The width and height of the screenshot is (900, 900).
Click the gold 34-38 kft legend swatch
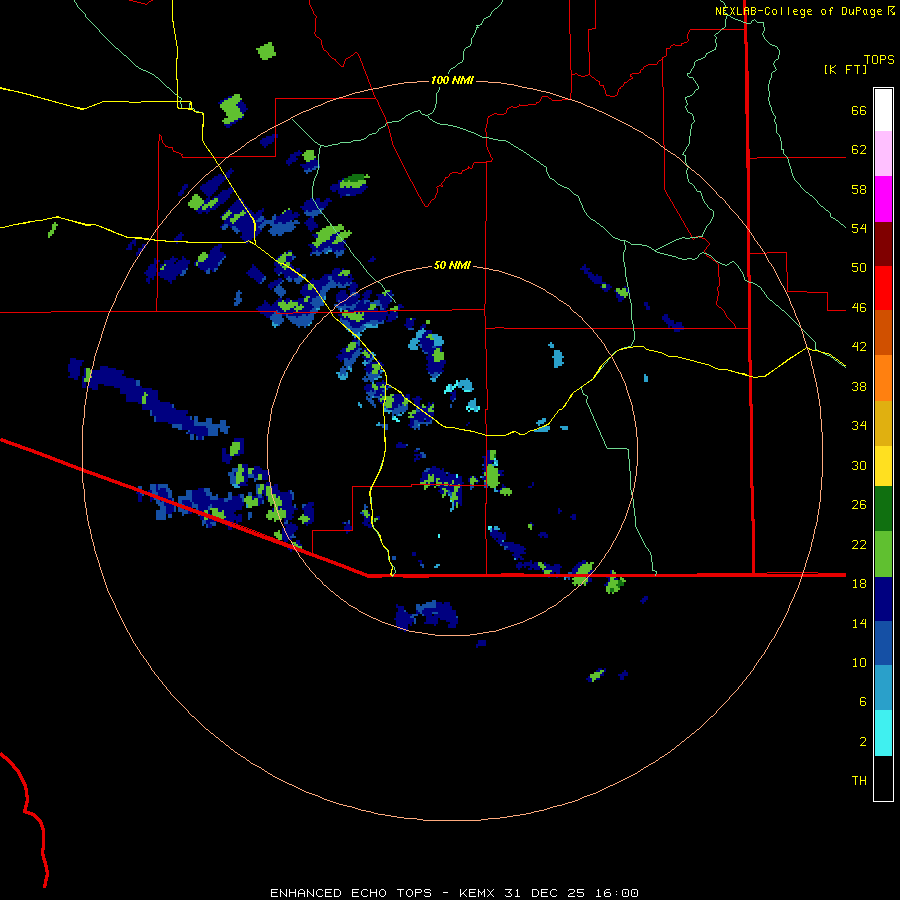click(883, 424)
